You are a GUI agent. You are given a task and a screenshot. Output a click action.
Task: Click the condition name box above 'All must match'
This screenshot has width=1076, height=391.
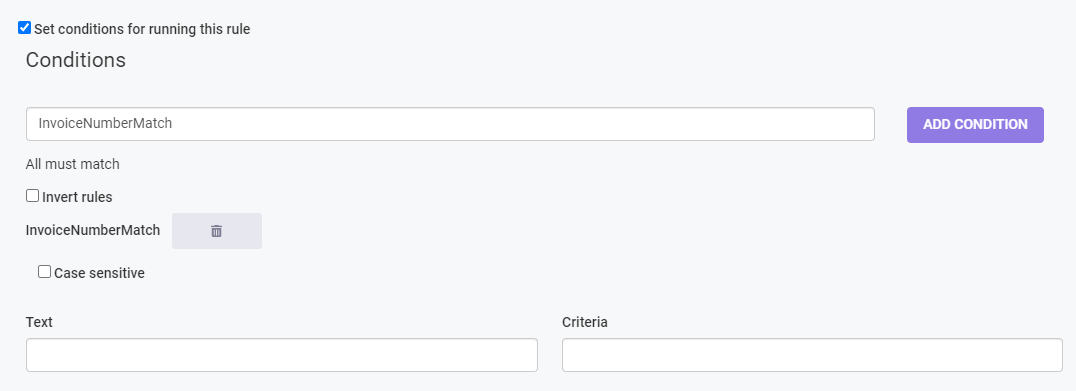(450, 124)
